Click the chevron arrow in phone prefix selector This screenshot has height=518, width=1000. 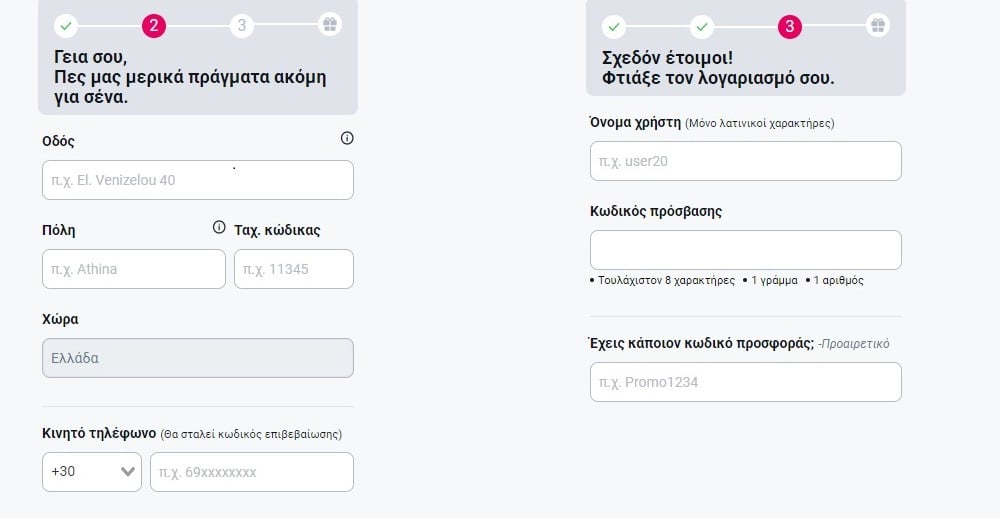(x=128, y=472)
